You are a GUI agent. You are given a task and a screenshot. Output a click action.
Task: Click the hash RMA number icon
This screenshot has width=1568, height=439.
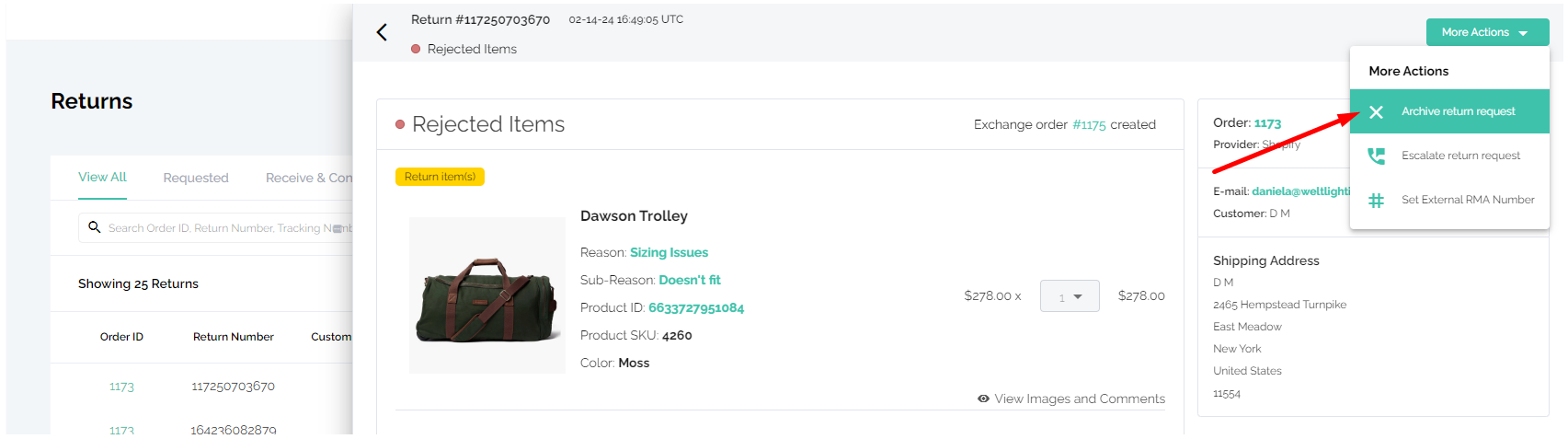point(1376,201)
